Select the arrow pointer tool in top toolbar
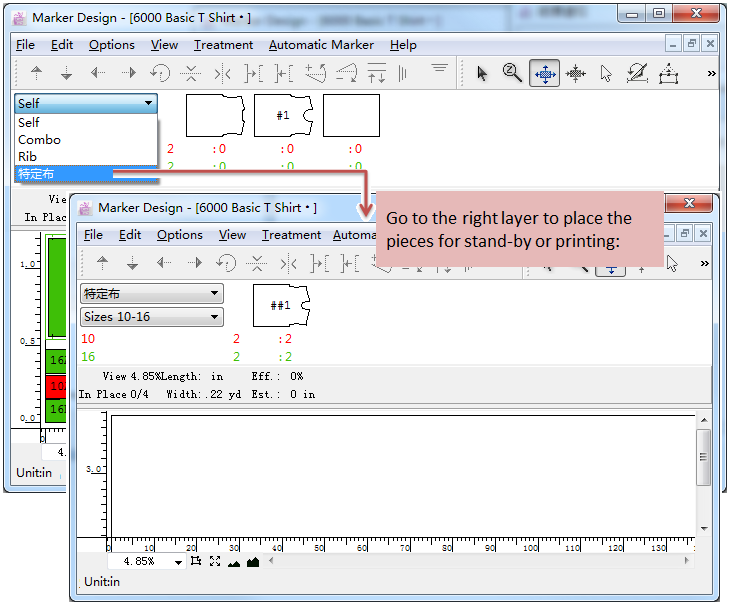The width and height of the screenshot is (731, 604). point(482,73)
